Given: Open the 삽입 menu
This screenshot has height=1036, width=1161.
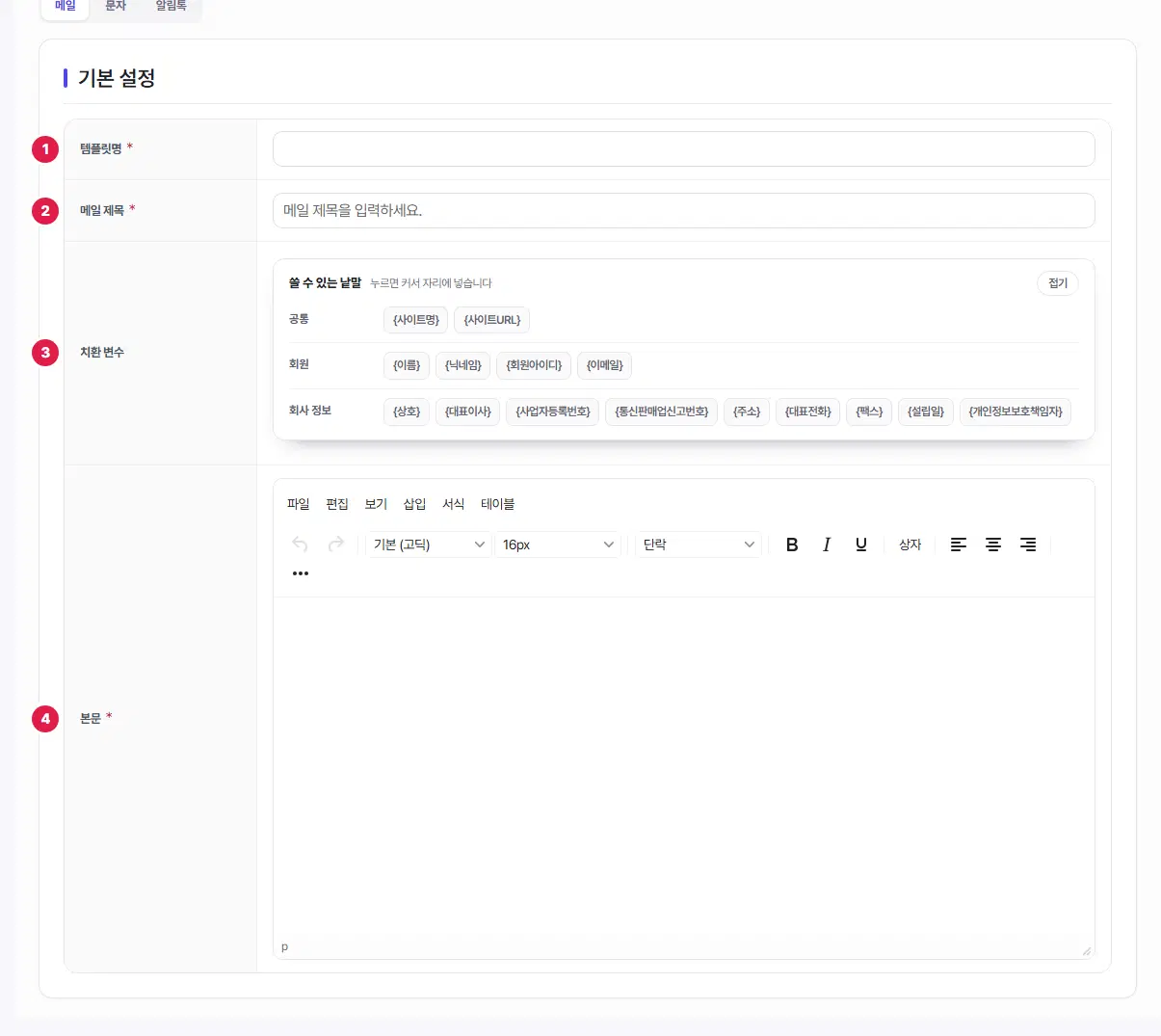Looking at the screenshot, I should [x=414, y=504].
